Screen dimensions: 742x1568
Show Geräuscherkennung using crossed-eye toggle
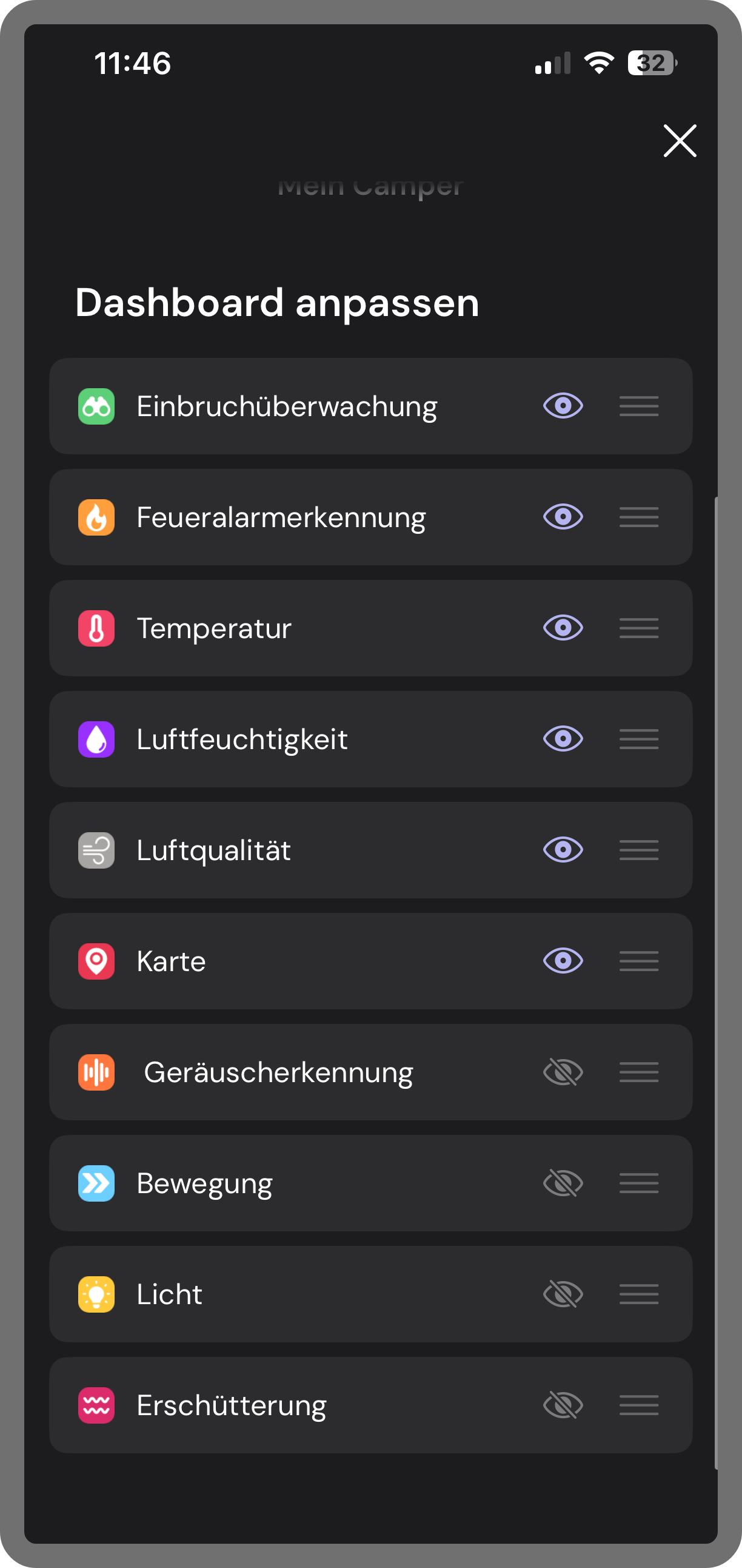563,1072
